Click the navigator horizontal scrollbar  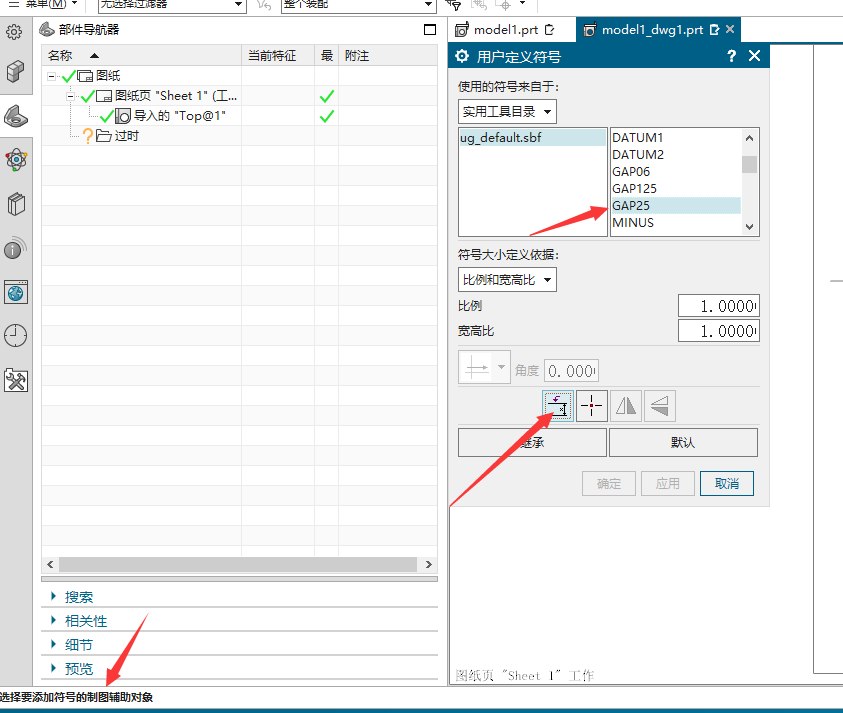230,565
